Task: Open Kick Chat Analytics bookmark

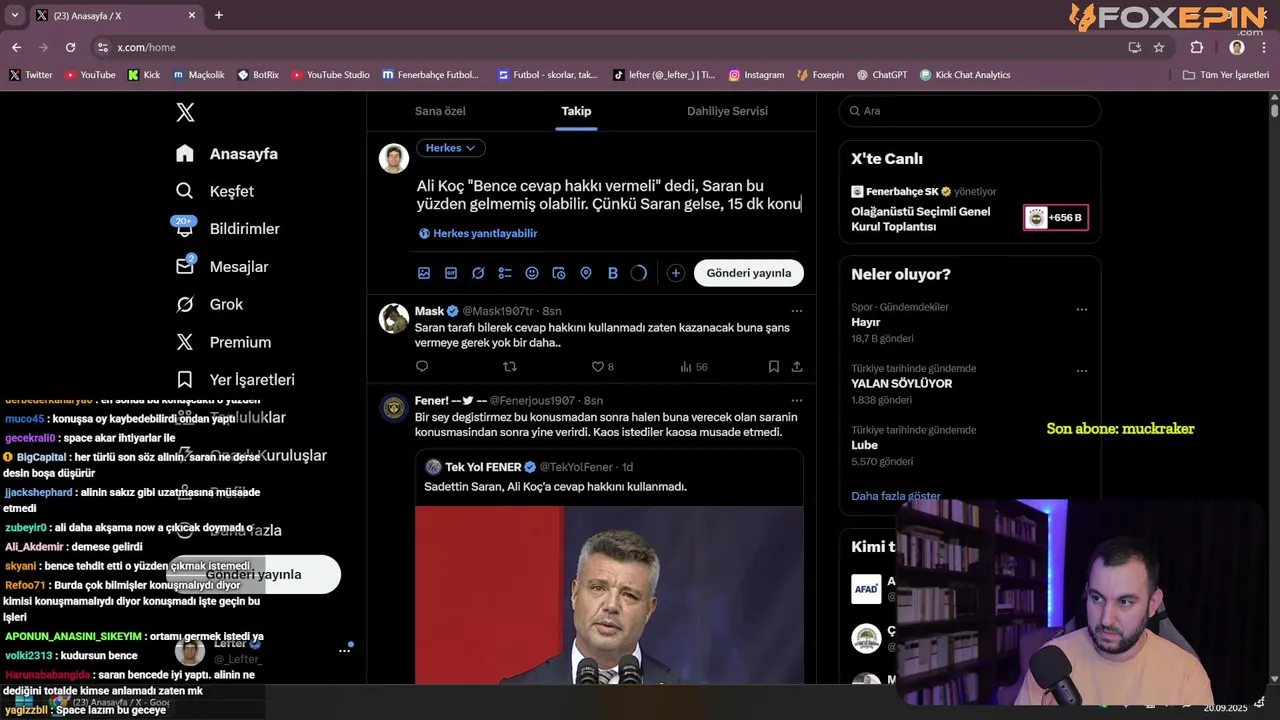Action: point(965,75)
